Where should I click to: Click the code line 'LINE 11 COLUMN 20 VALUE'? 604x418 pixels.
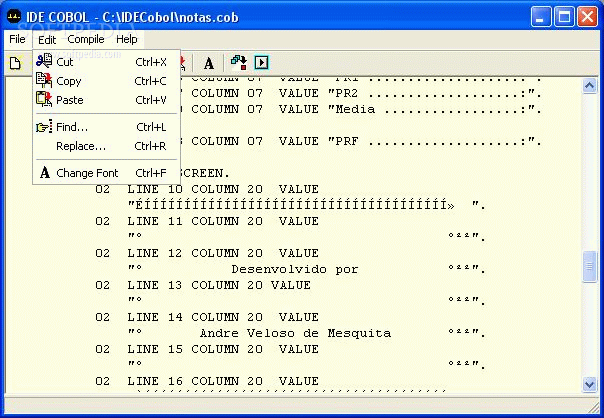[223, 221]
